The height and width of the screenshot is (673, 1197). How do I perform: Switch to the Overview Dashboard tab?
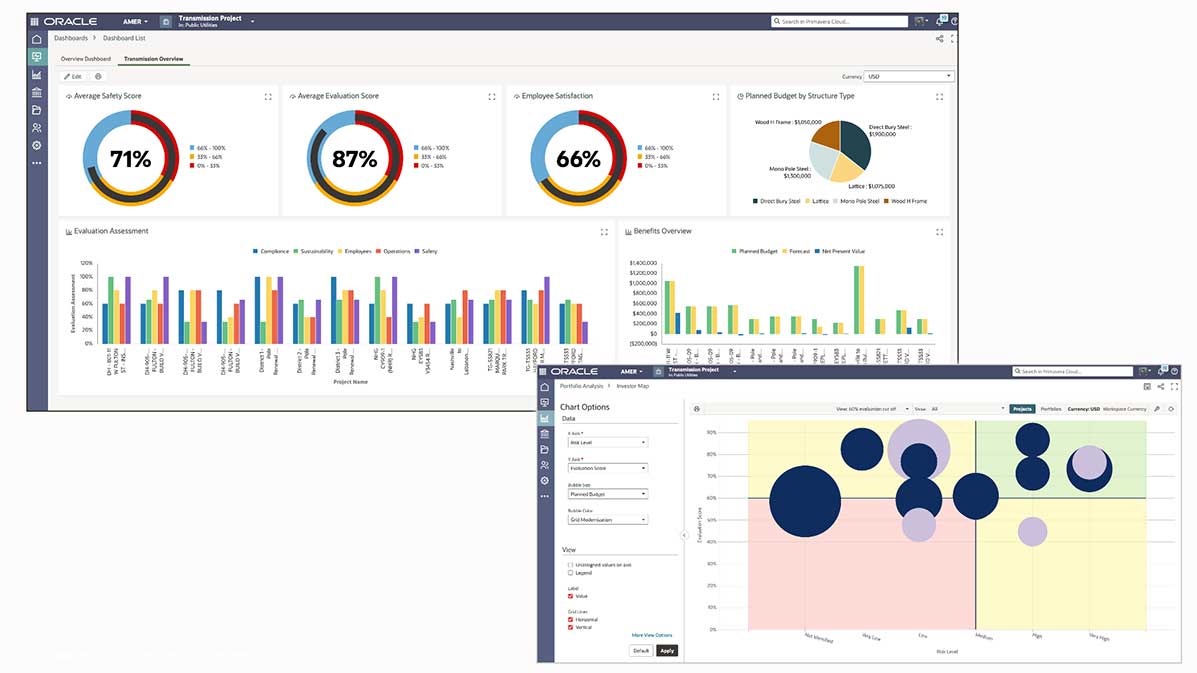point(86,59)
